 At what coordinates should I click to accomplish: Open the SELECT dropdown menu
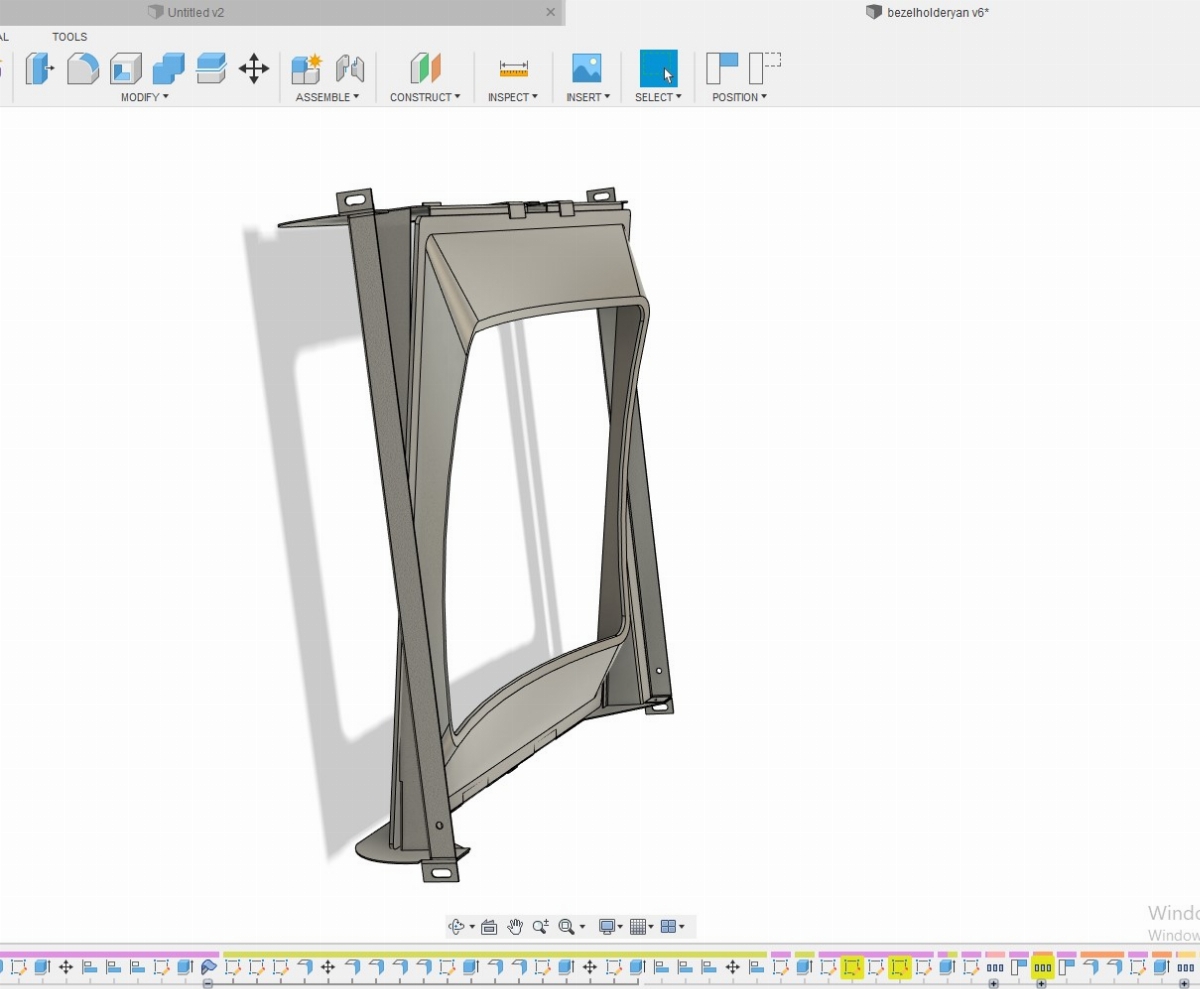[658, 97]
